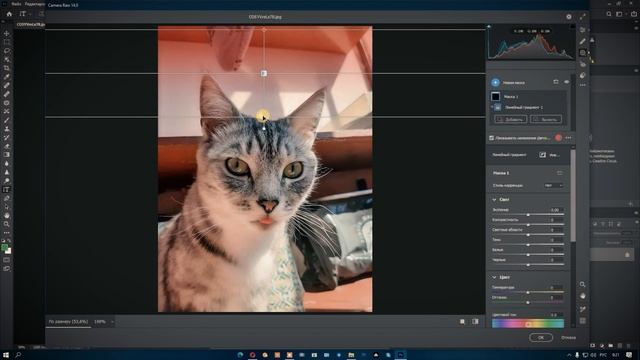Open the Camera Raw Masking tool

(x=582, y=53)
